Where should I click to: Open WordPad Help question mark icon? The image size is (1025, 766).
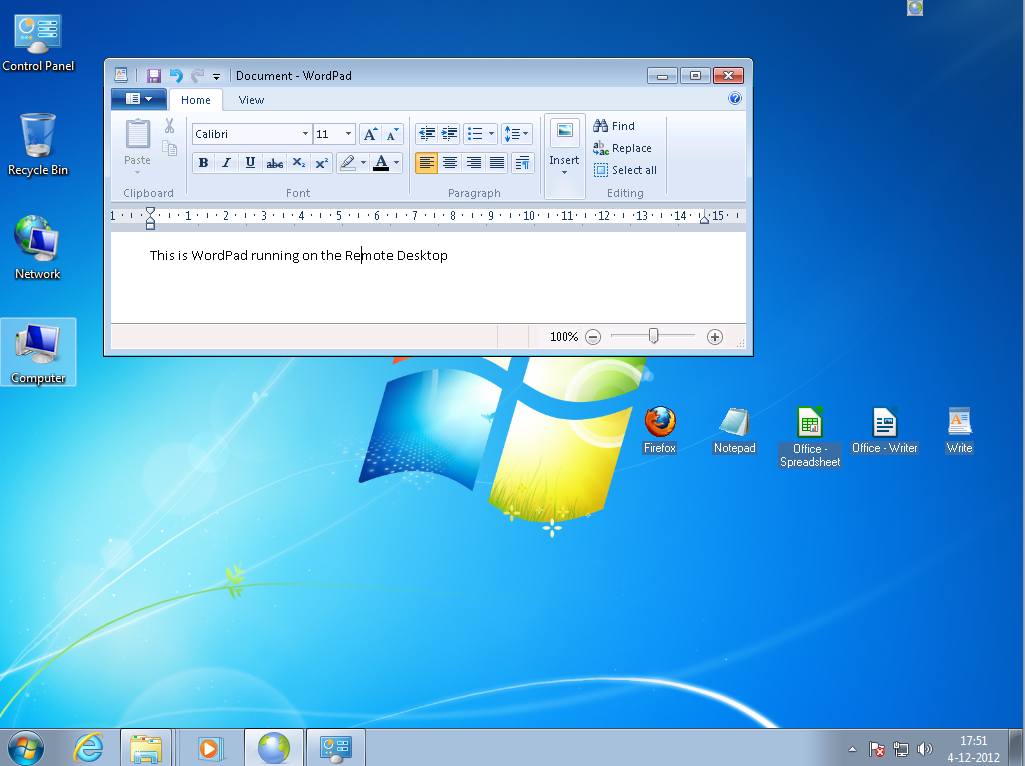735,99
